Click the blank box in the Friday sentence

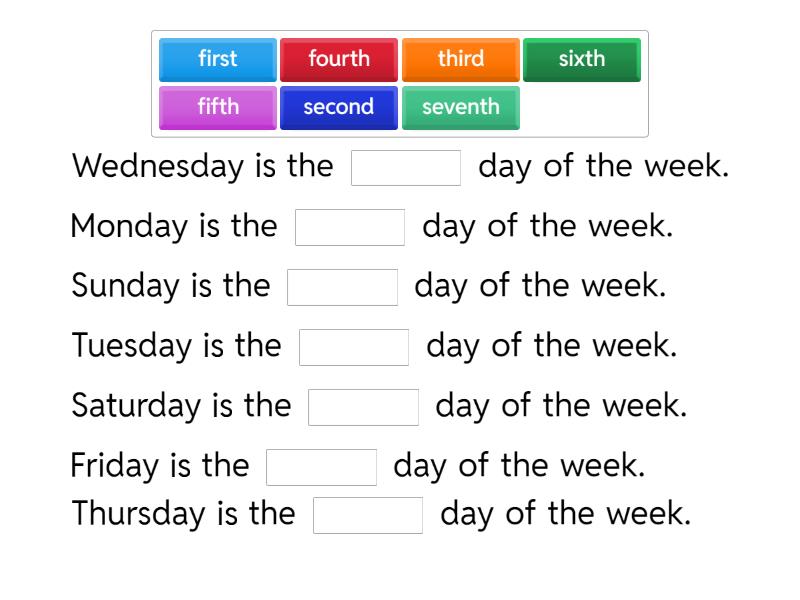click(321, 465)
